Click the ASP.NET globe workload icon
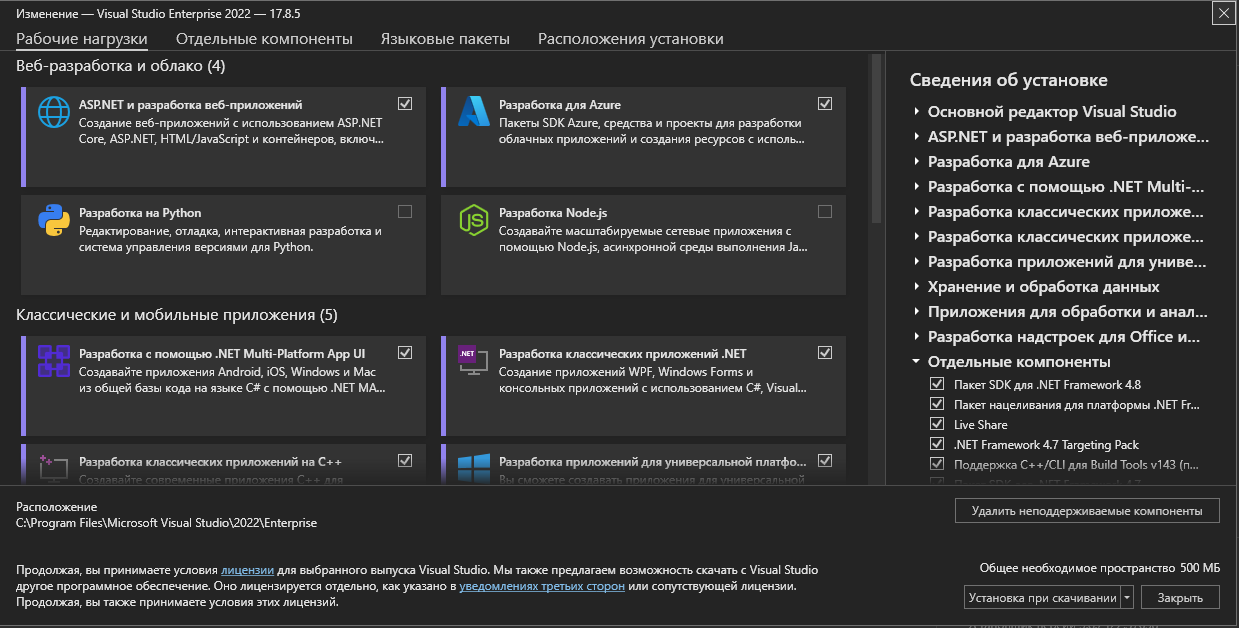 [52, 112]
